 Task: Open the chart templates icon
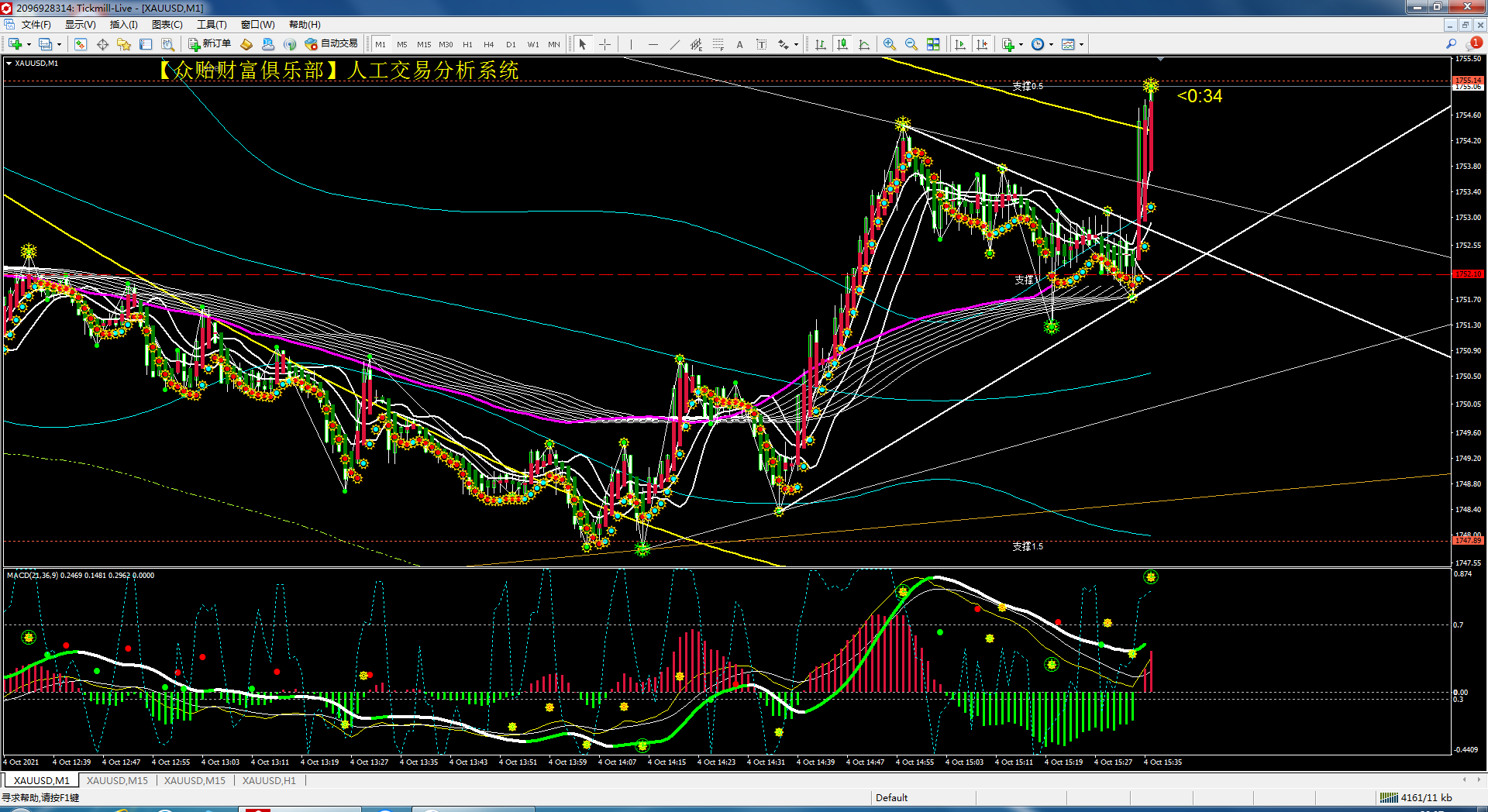click(1068, 44)
